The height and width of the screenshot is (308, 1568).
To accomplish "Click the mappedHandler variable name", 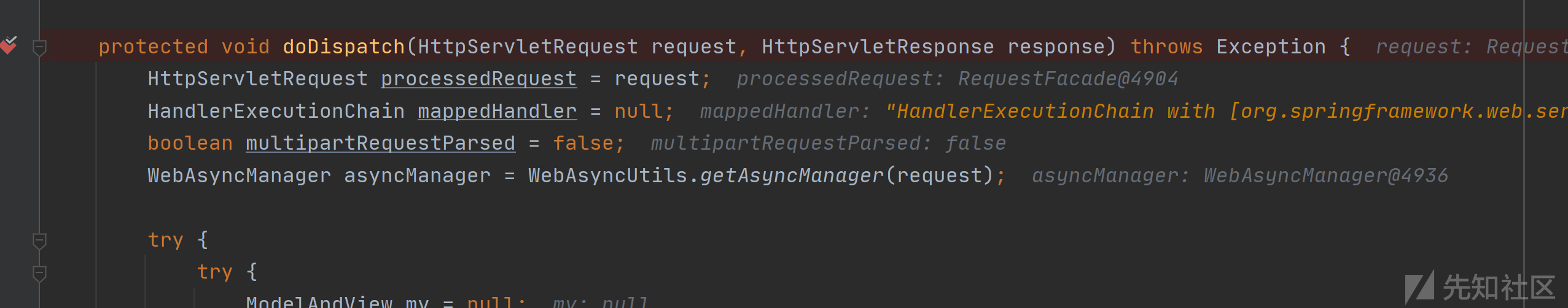I will (497, 112).
